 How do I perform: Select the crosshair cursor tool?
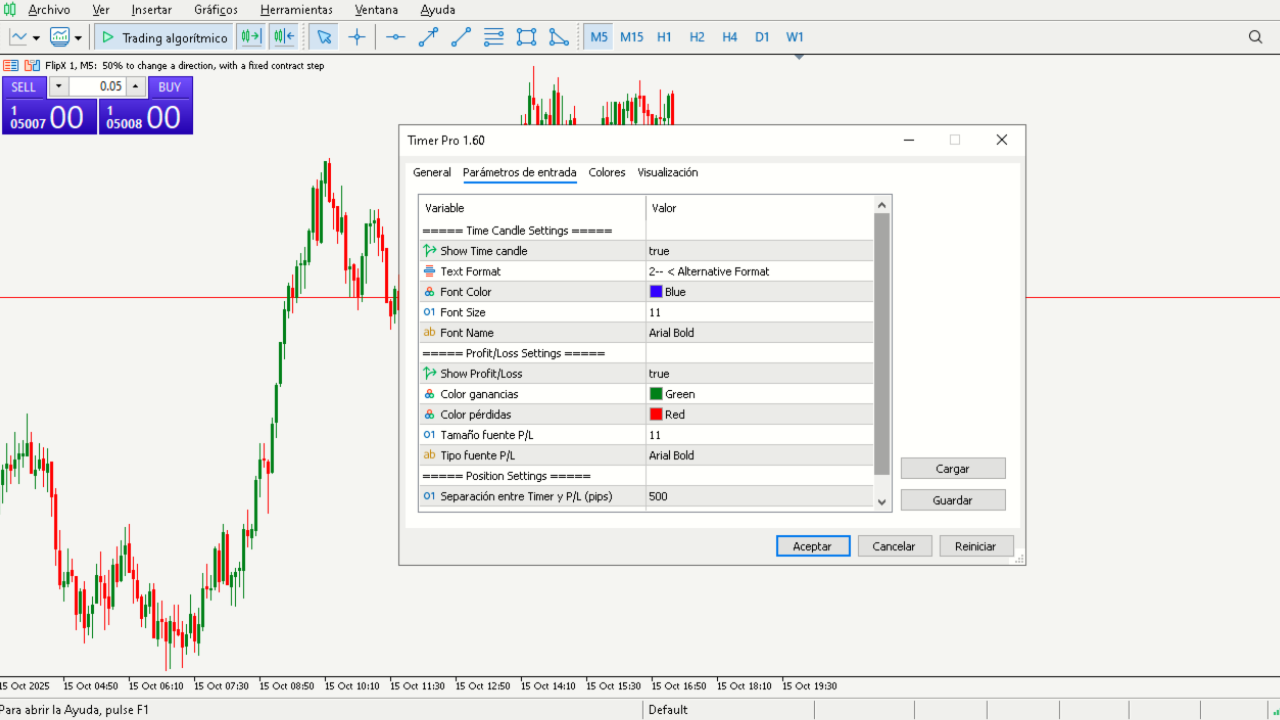coord(357,37)
